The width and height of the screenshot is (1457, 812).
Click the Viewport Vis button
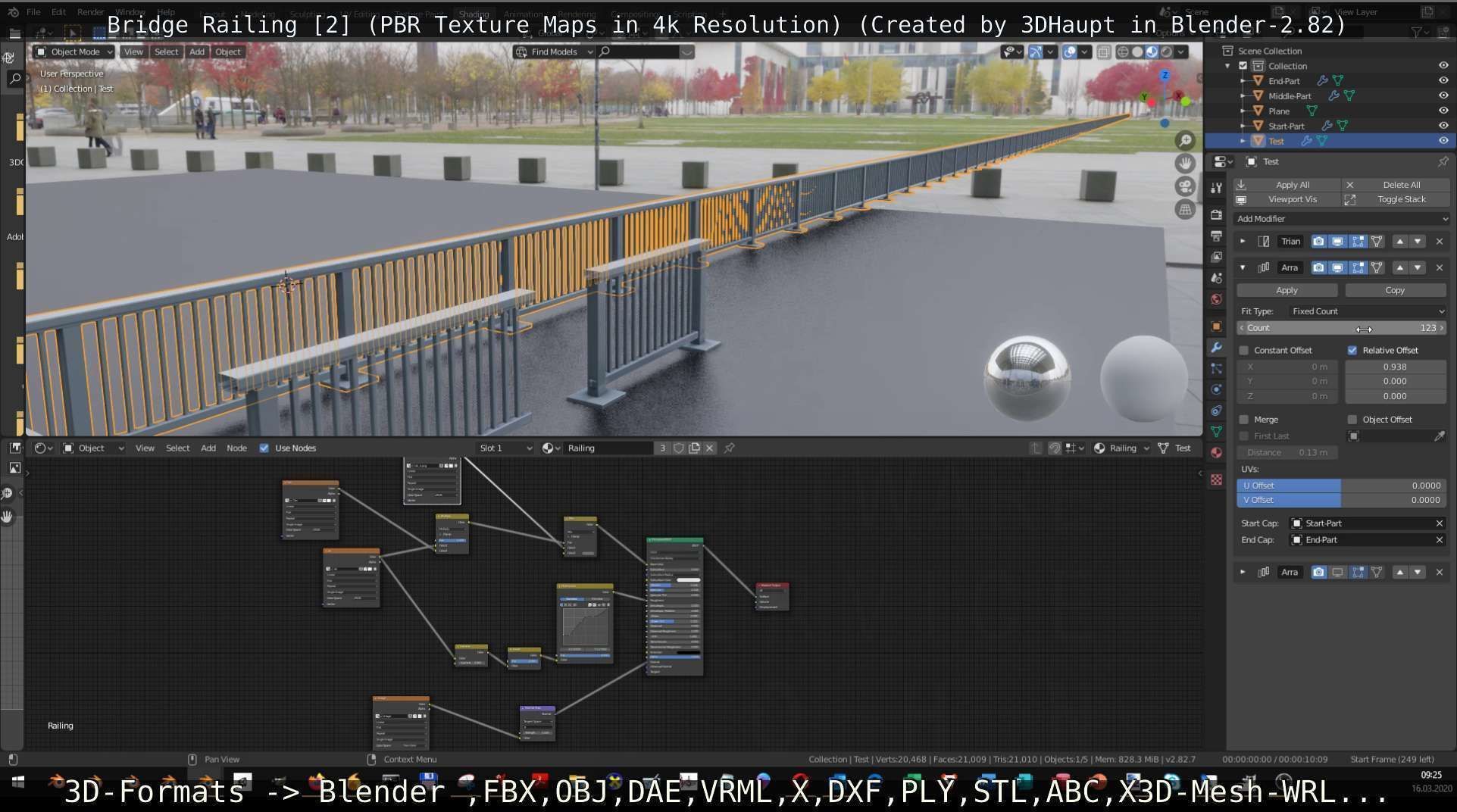pyautogui.click(x=1287, y=200)
